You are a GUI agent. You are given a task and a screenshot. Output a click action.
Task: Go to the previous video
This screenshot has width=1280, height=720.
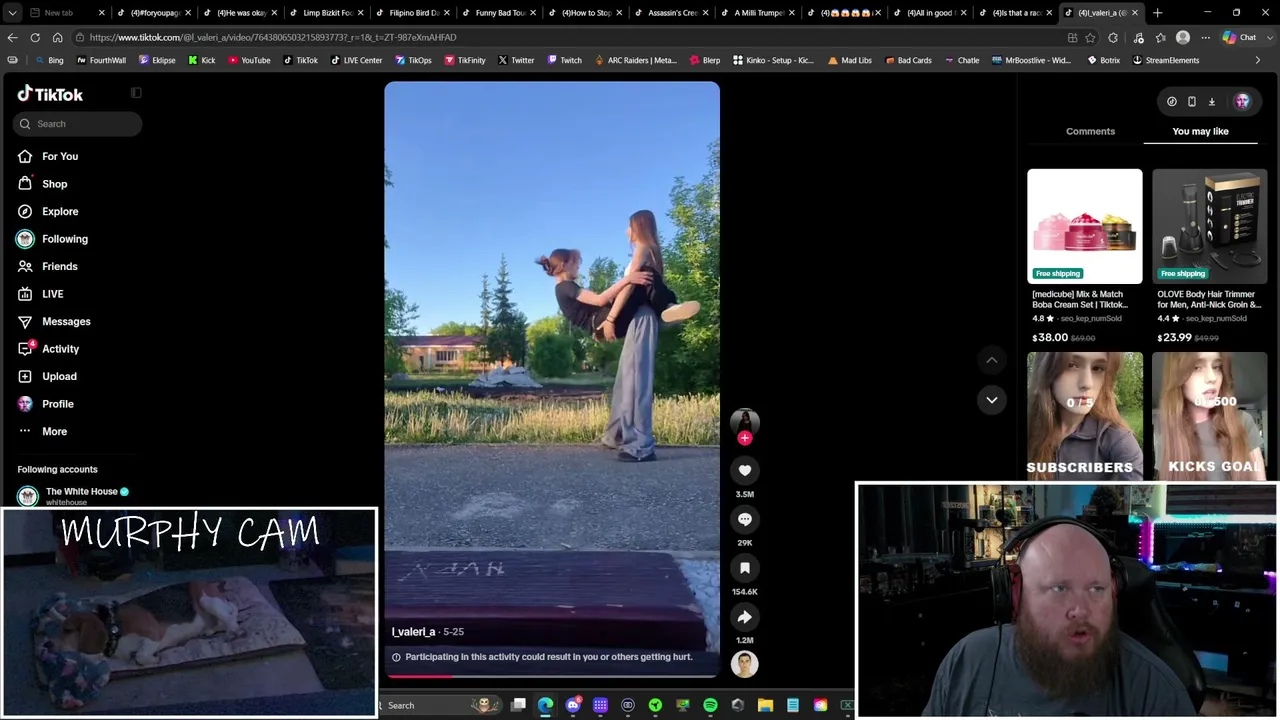992,360
